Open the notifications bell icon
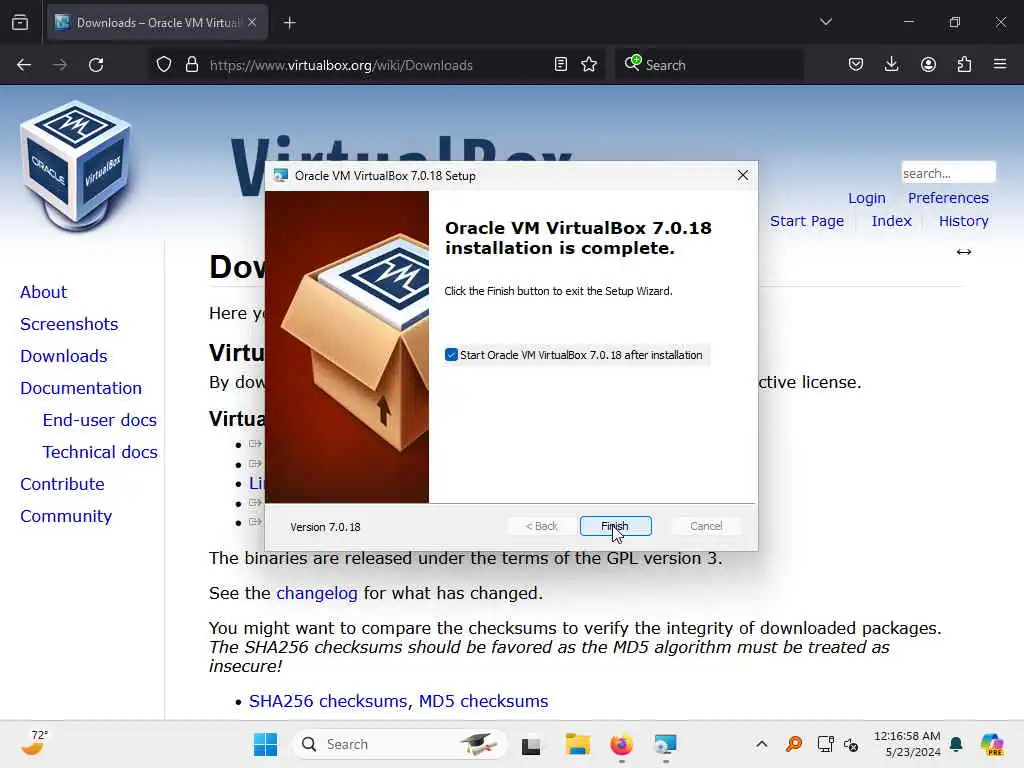Screen dimensions: 1024x768 [x=956, y=744]
